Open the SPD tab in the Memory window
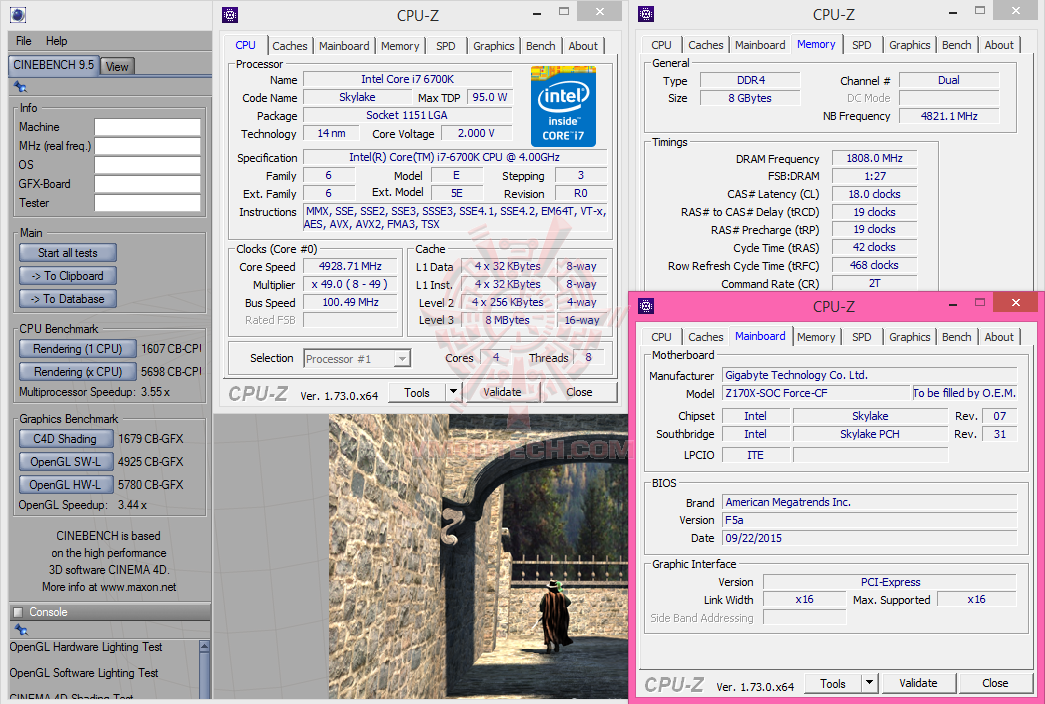 [x=861, y=45]
